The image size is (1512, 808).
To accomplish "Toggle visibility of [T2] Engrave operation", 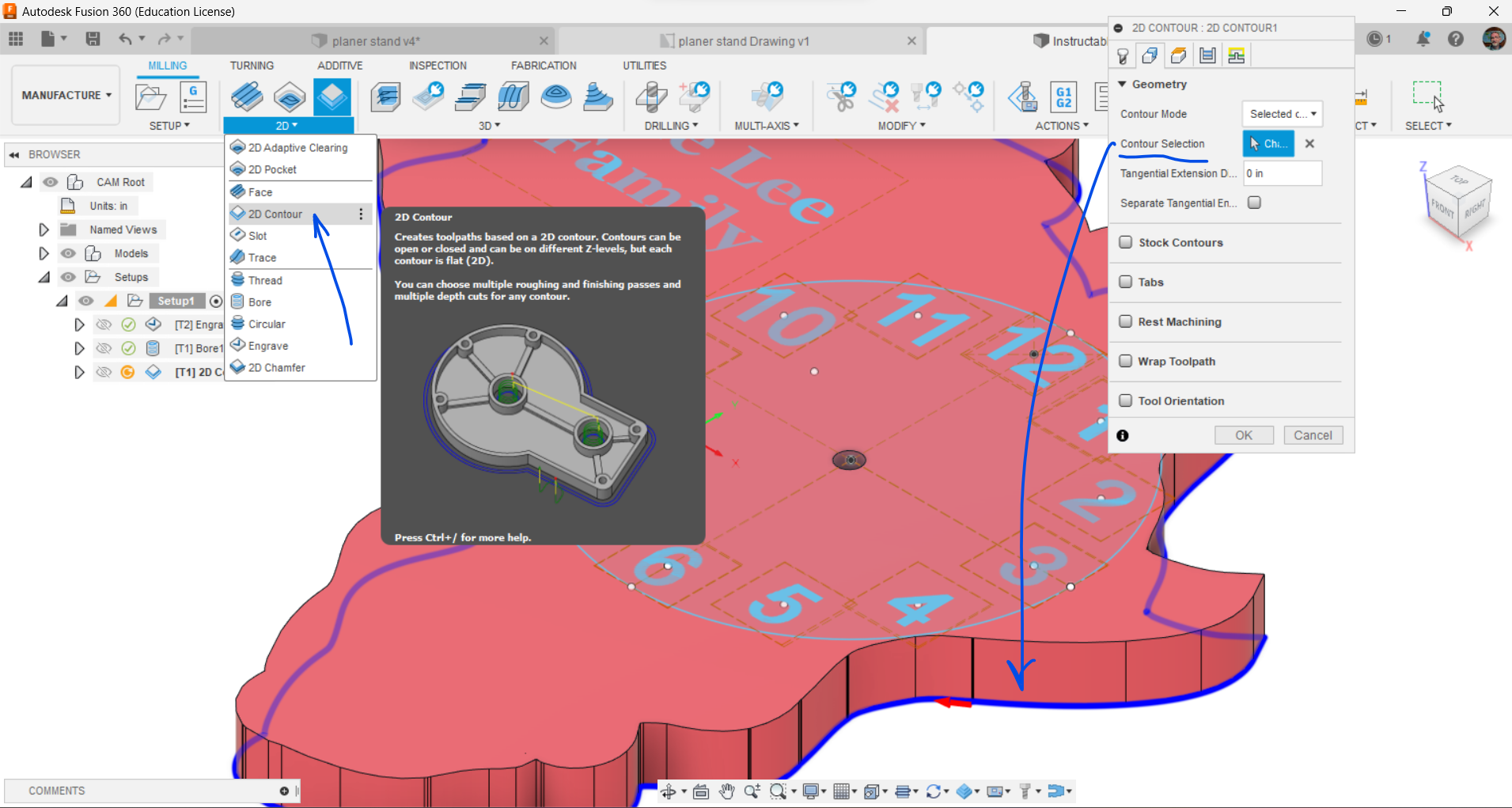I will click(104, 324).
